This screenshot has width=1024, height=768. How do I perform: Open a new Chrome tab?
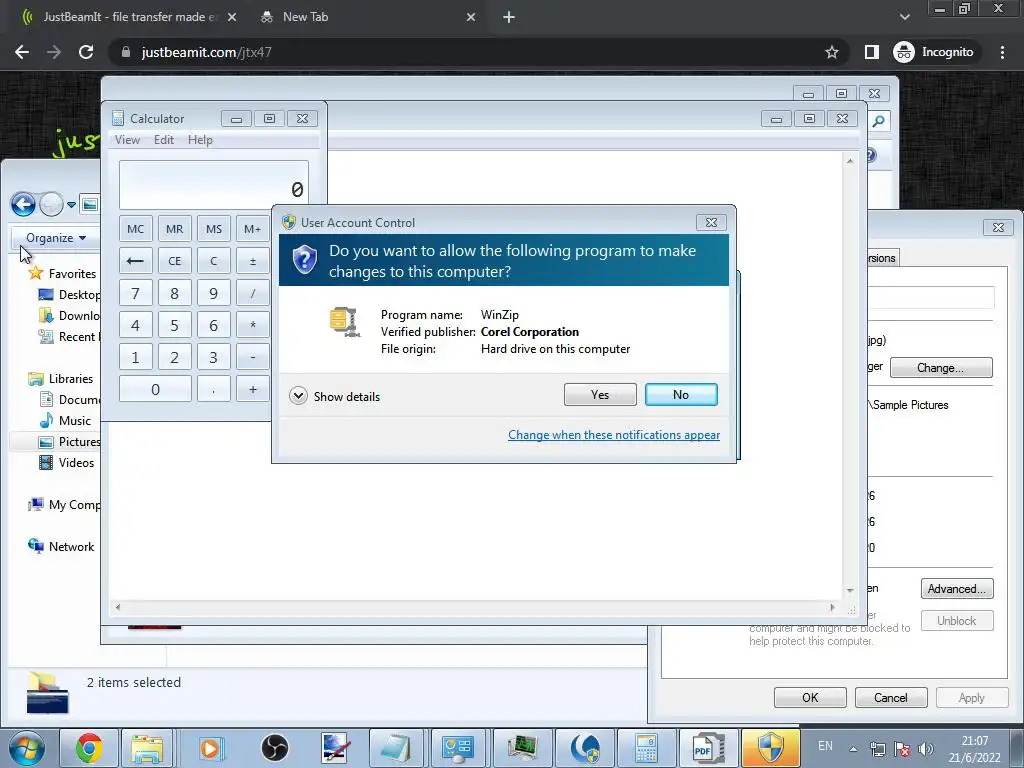pyautogui.click(x=509, y=18)
